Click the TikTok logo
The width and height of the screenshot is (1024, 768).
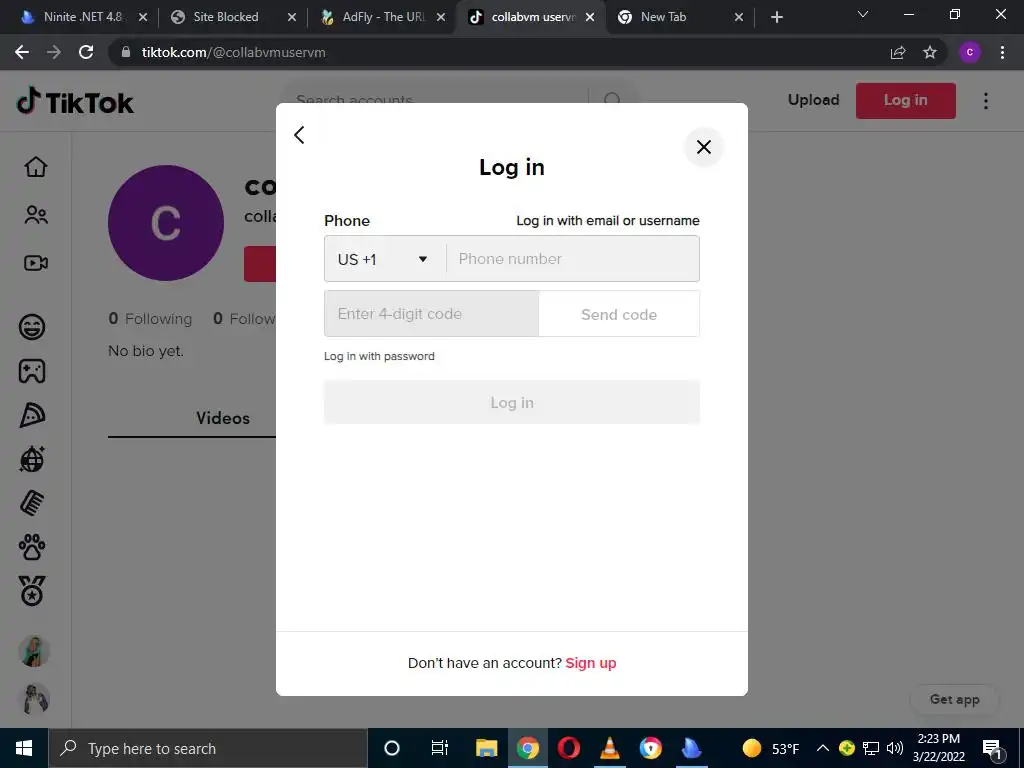[75, 101]
